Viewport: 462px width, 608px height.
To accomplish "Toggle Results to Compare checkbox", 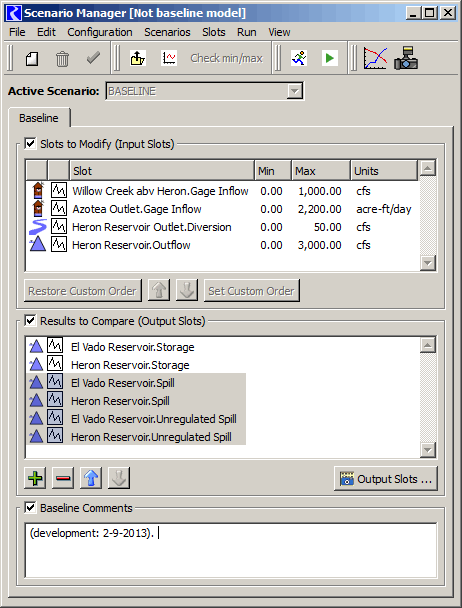I will pos(30,321).
